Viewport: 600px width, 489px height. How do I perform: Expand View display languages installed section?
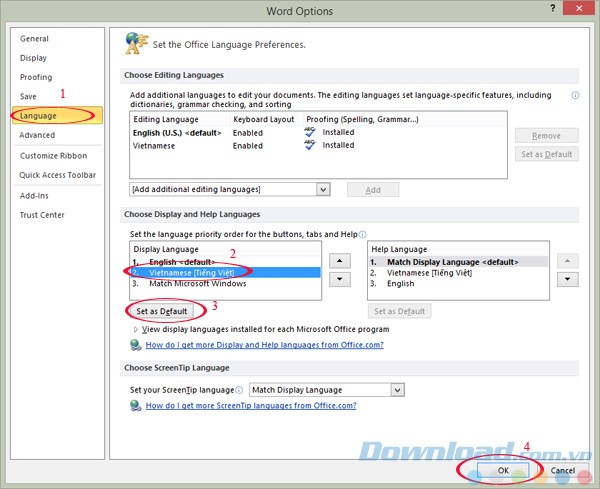[x=136, y=328]
